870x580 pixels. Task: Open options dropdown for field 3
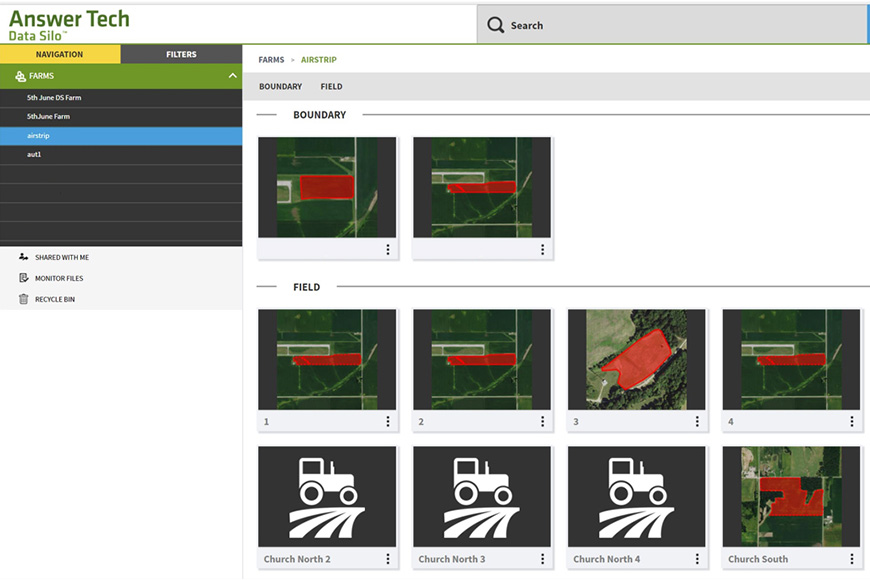coord(697,422)
